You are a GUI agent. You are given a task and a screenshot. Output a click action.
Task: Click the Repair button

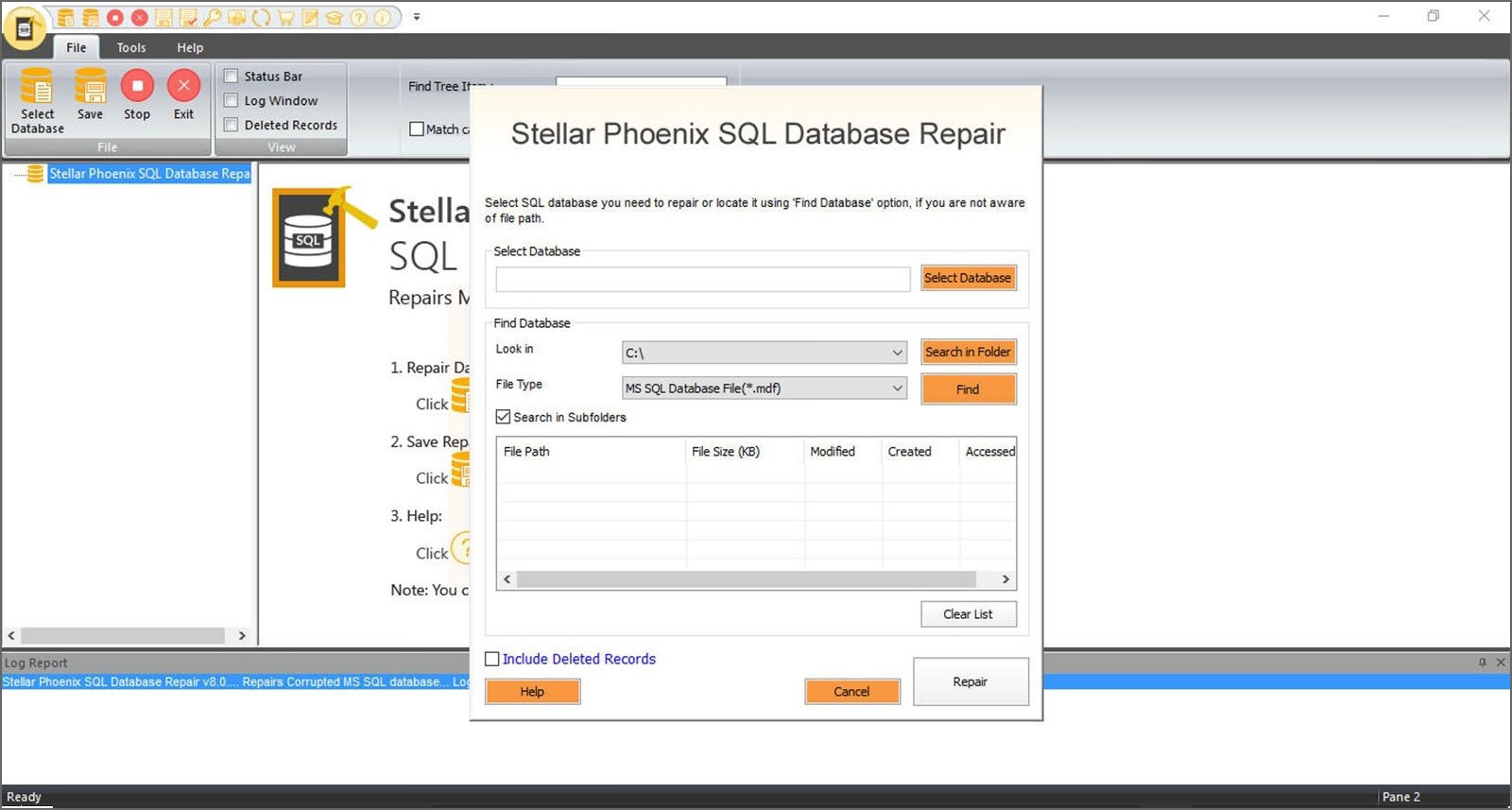(970, 681)
